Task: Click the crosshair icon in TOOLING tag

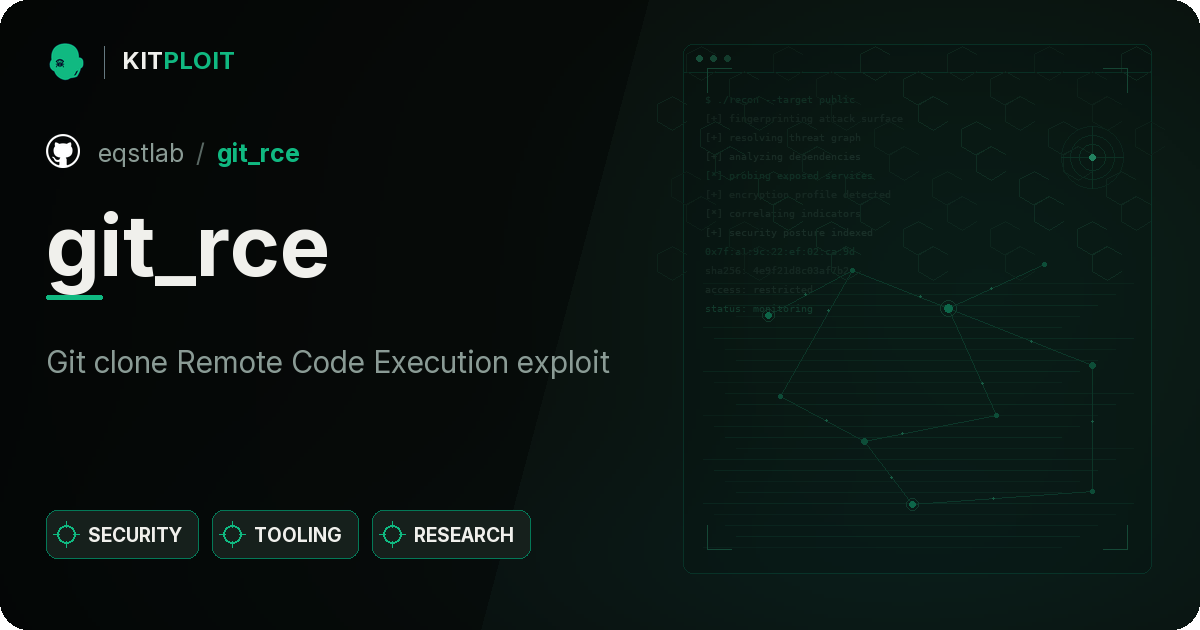Action: pyautogui.click(x=233, y=535)
